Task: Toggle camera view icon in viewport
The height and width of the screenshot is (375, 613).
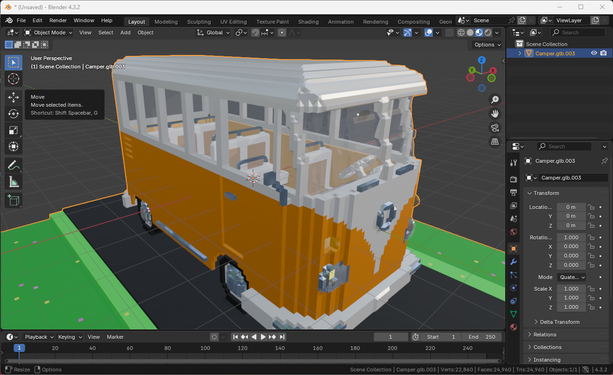Action: coord(495,128)
